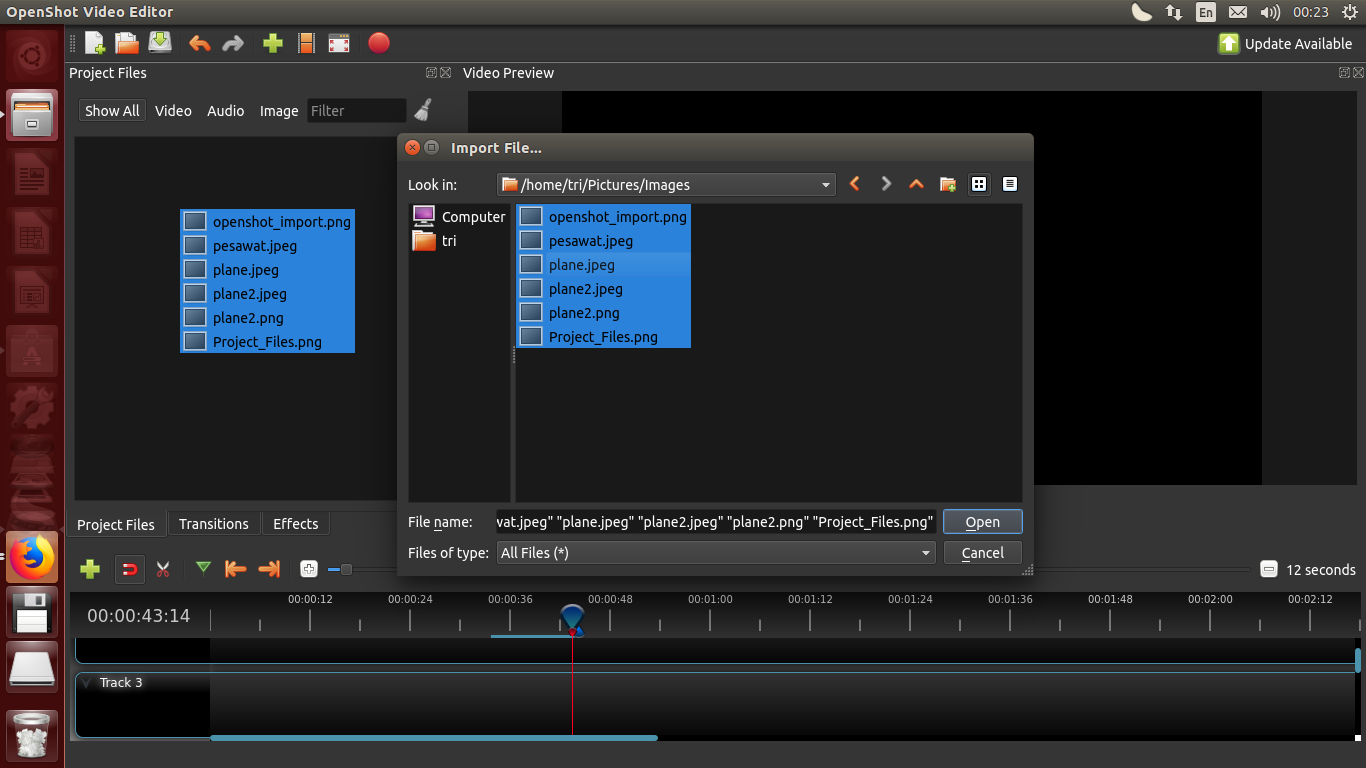The width and height of the screenshot is (1366, 768).
Task: Open the Look in path dropdown
Action: [x=826, y=184]
